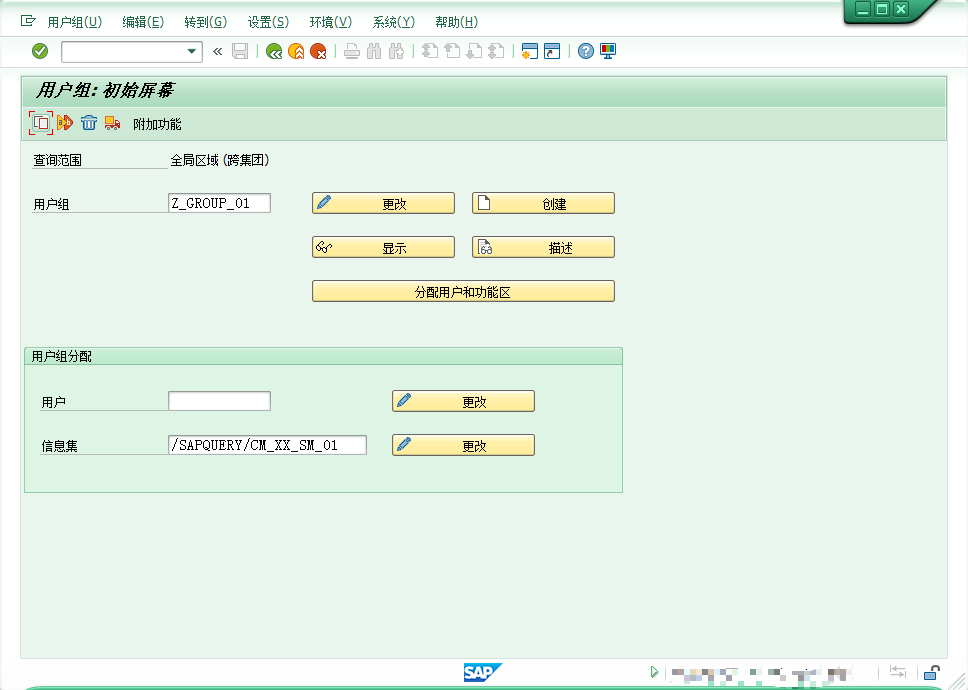Screen dimensions: 968x690
Task: Click the 信息集 field with /SAPQUERY/CM_XX_SM_01
Action: (267, 445)
